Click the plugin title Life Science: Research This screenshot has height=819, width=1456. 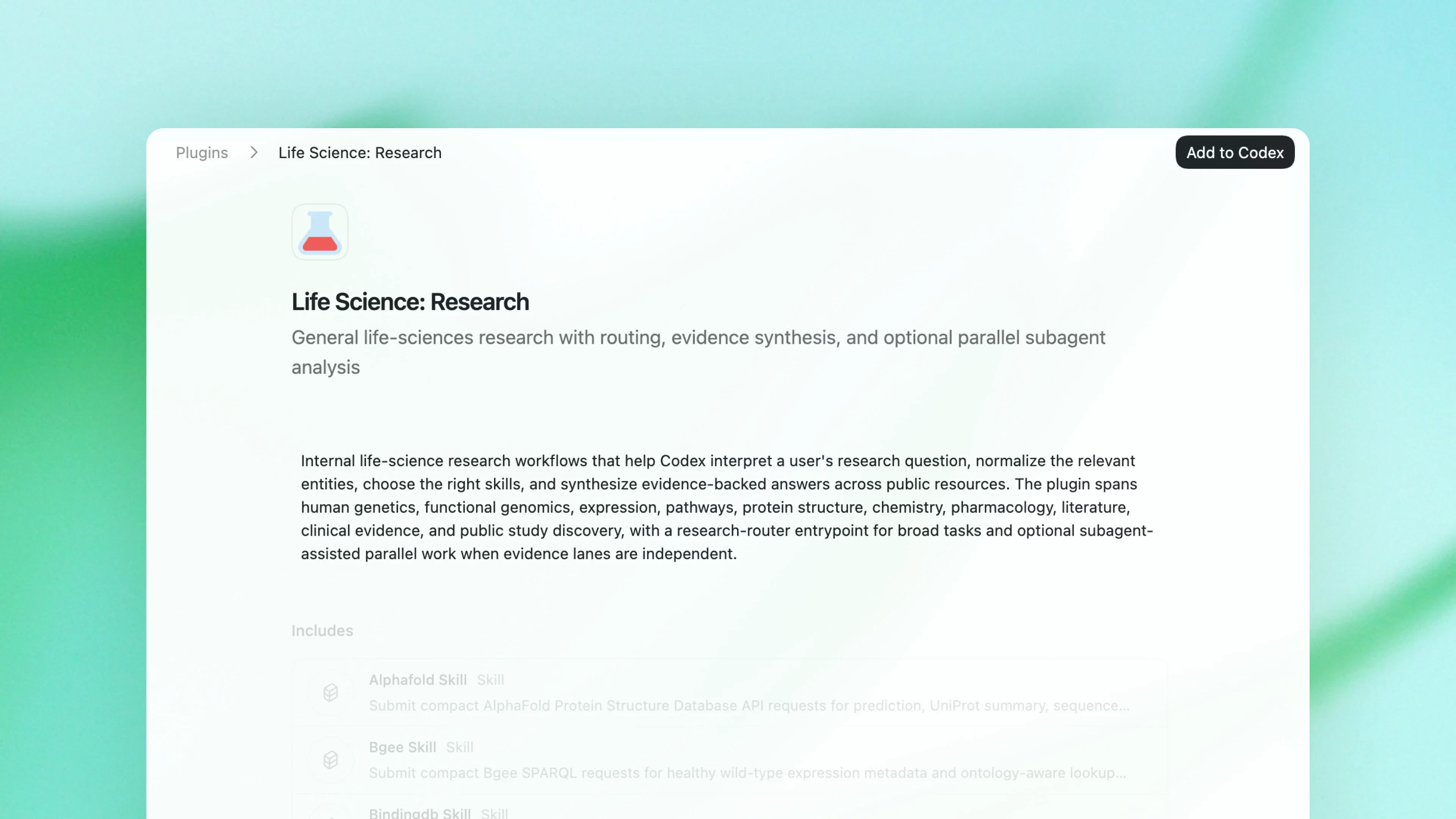(410, 302)
